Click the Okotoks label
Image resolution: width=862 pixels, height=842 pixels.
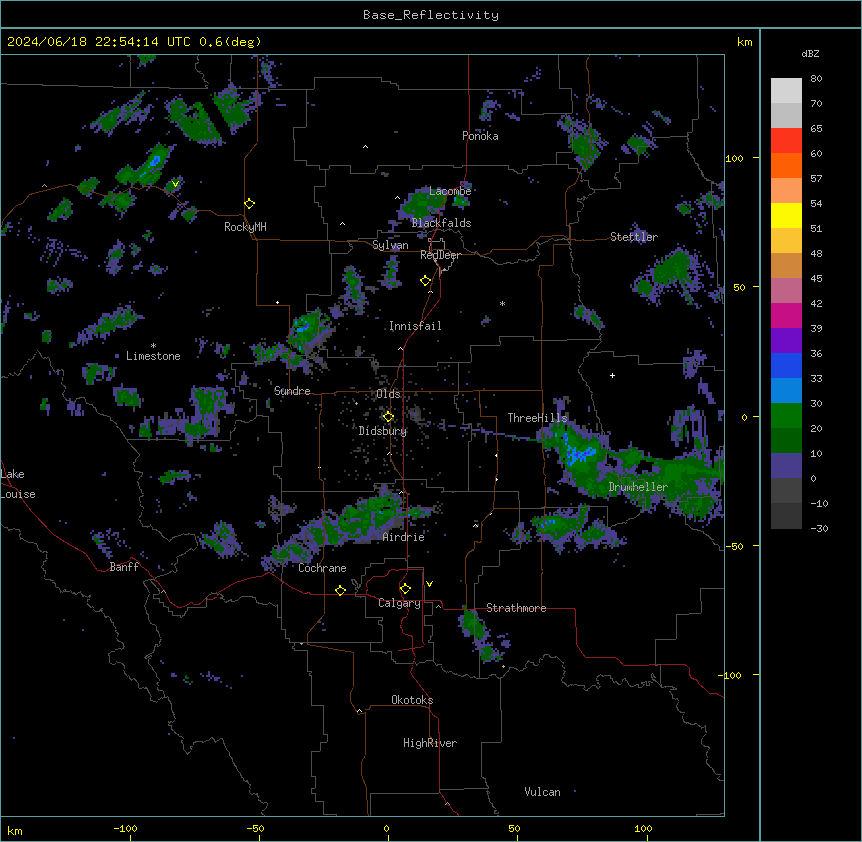pyautogui.click(x=412, y=700)
